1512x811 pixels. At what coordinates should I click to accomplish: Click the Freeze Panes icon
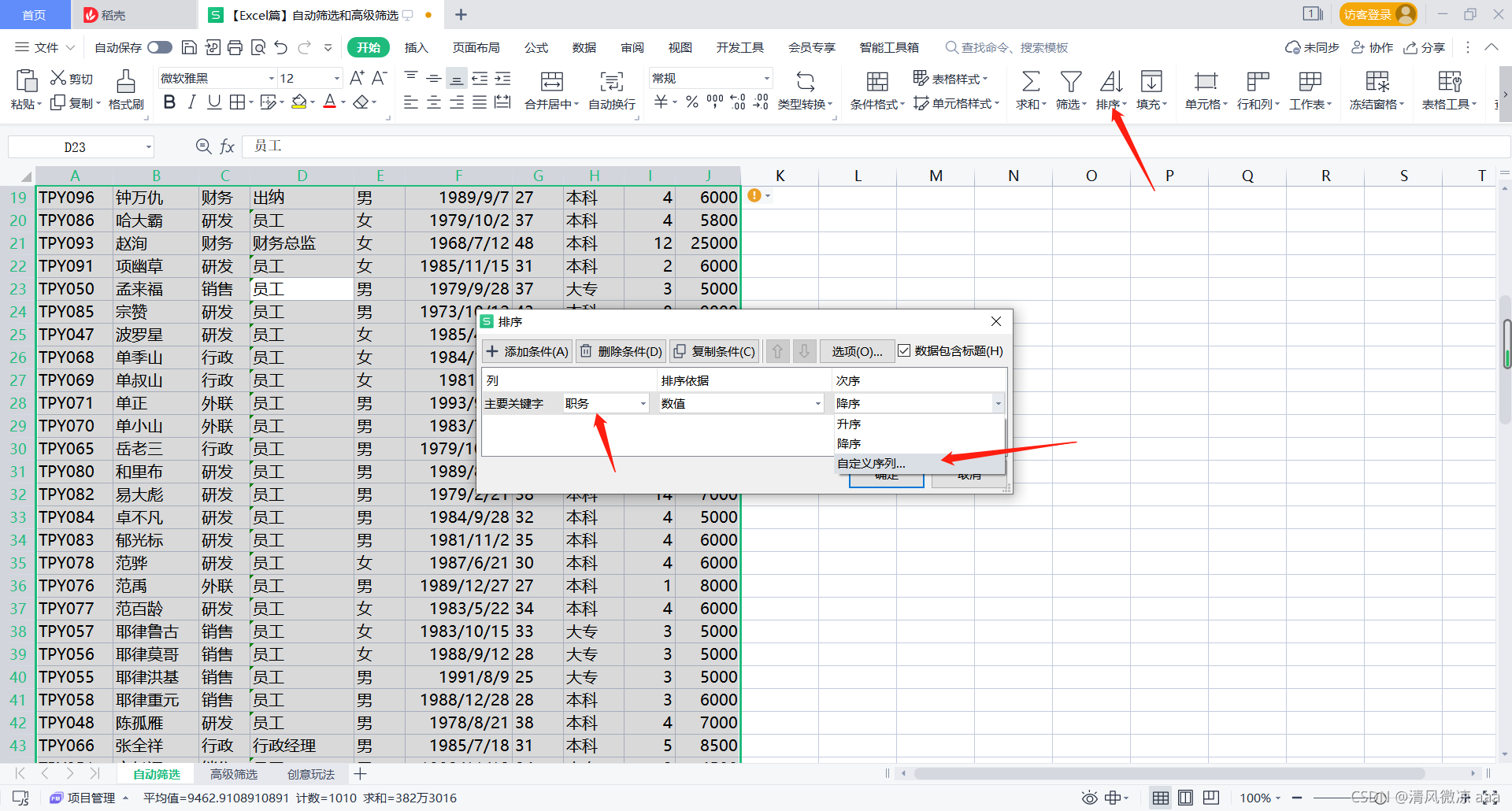(x=1377, y=81)
